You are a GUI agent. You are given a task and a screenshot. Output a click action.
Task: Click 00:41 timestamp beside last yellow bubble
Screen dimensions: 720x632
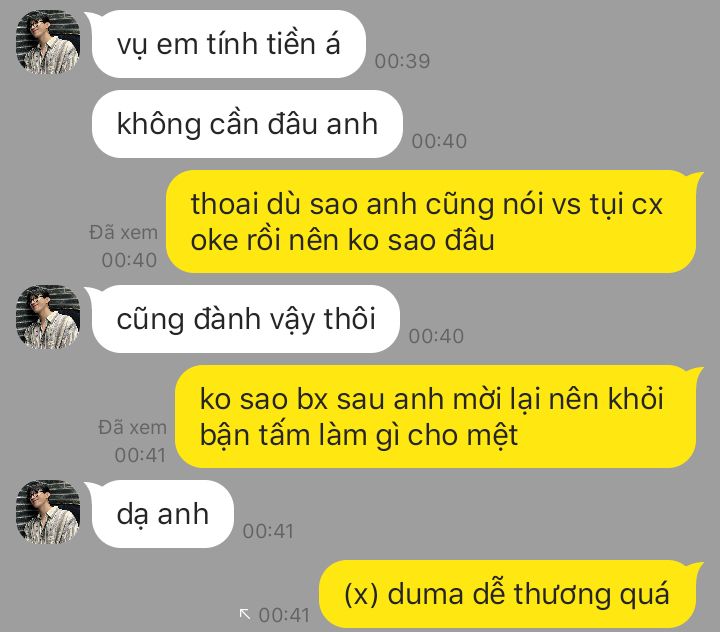click(284, 615)
